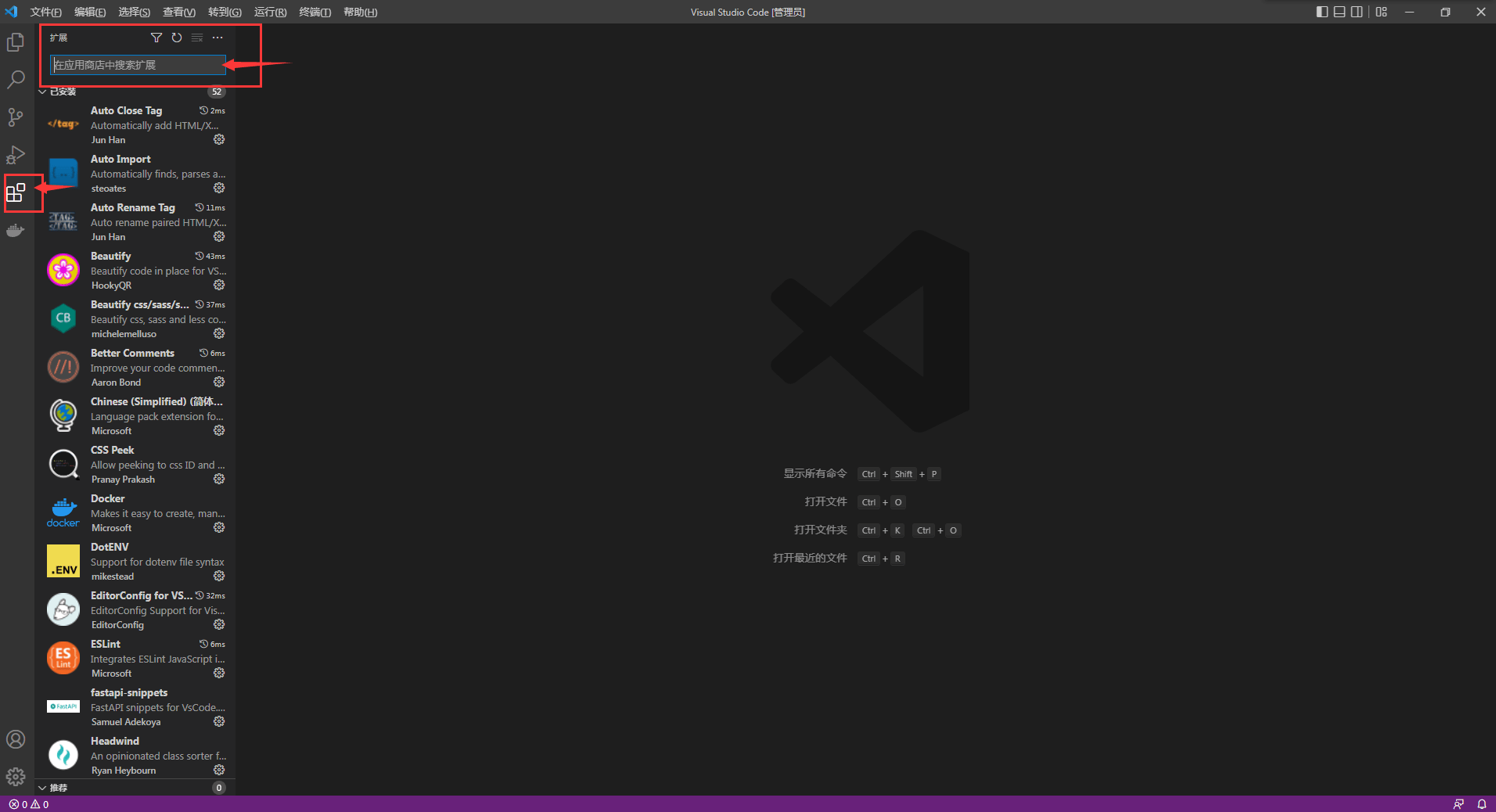1496x812 pixels.
Task: Click the notifications bell in the status bar
Action: point(1481,804)
